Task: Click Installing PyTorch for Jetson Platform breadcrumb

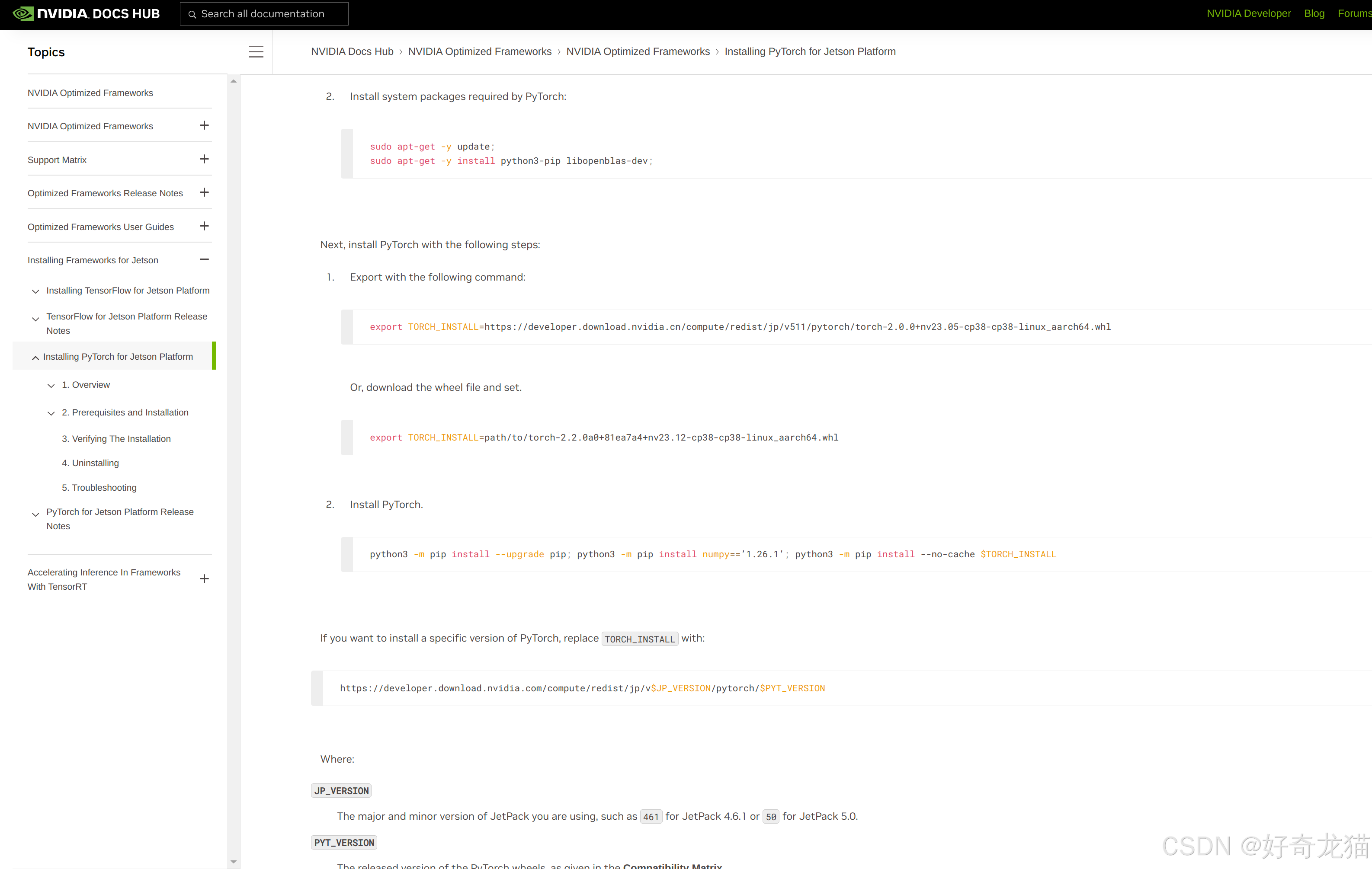Action: pyautogui.click(x=810, y=51)
